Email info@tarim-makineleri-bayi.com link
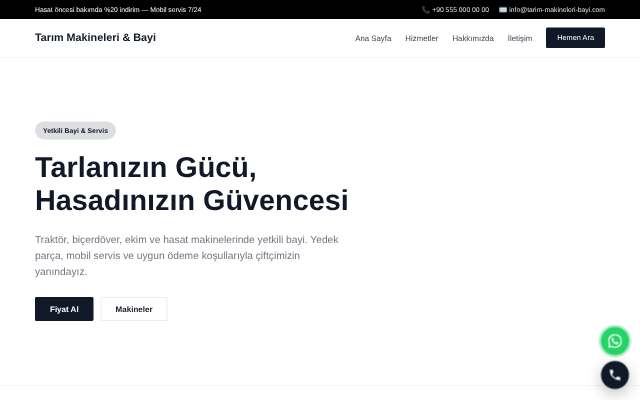640x400 pixels. 557,10
